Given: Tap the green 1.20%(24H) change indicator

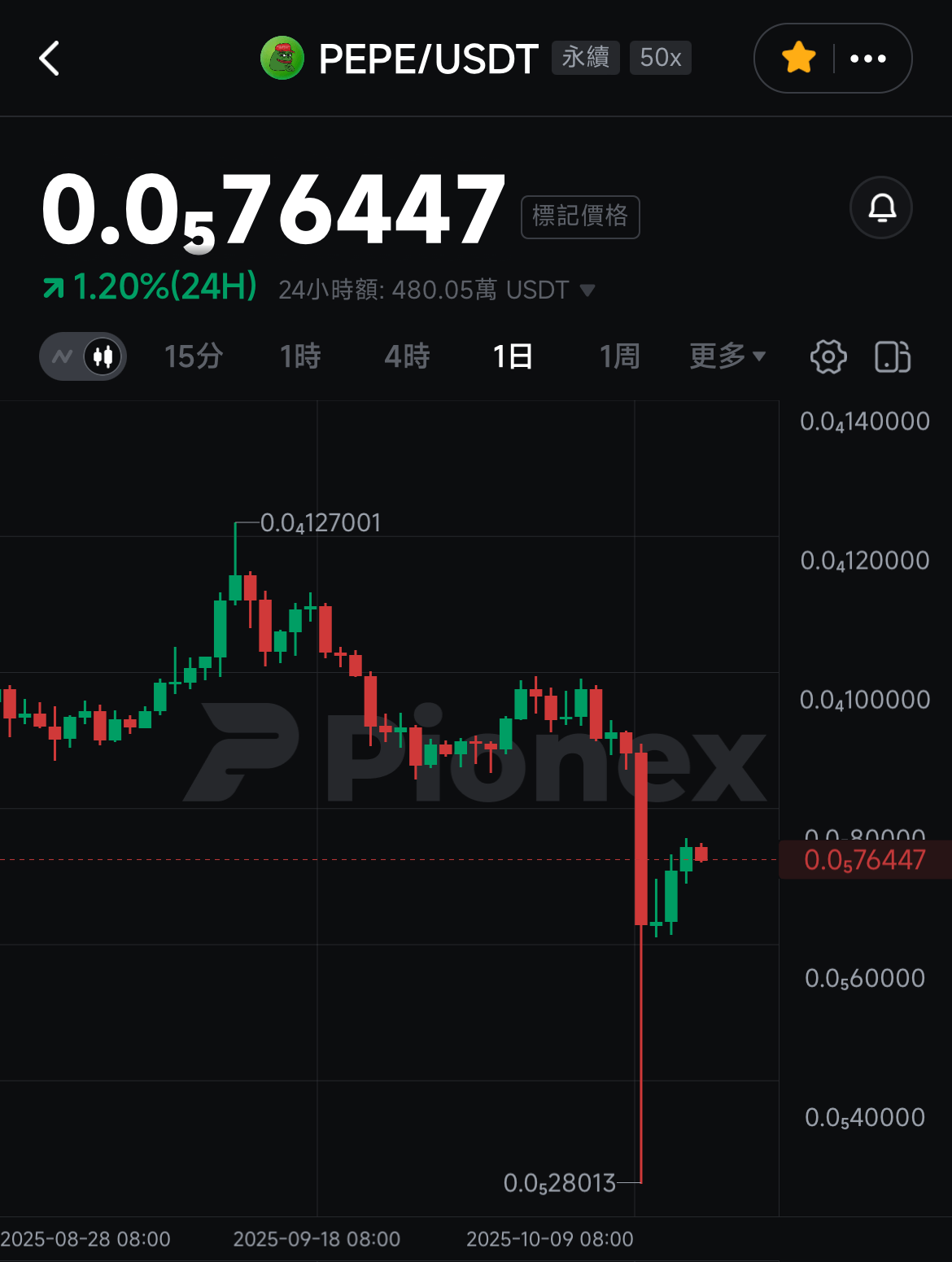Looking at the screenshot, I should click(150, 286).
